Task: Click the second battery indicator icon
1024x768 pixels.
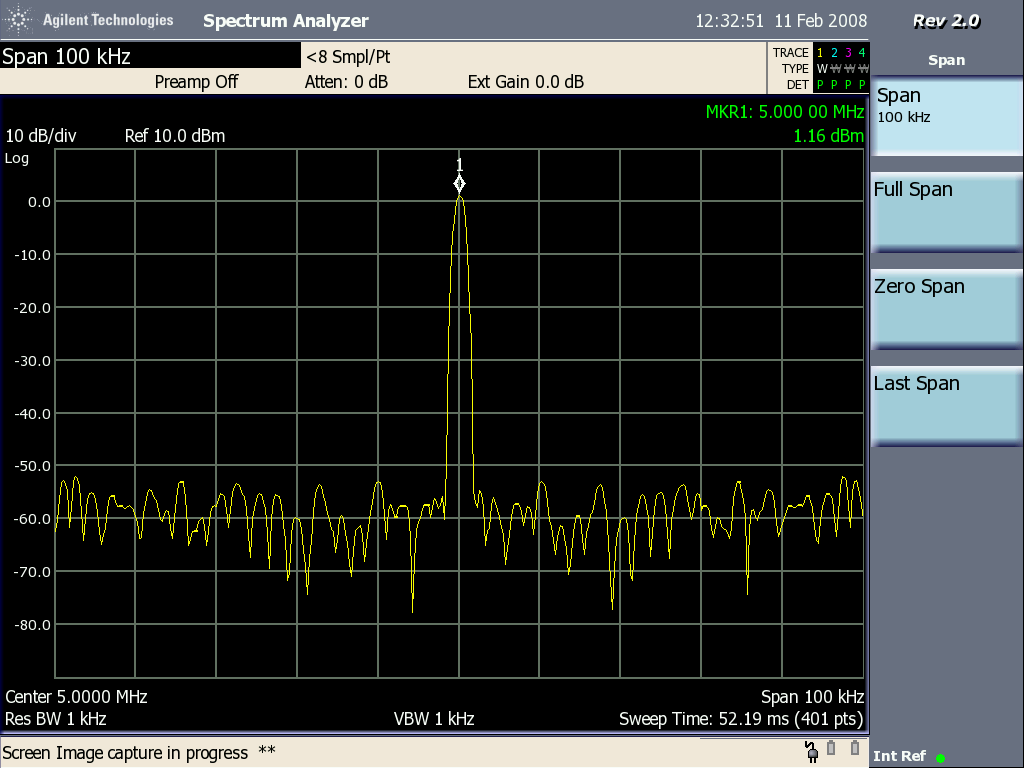Action: [855, 748]
